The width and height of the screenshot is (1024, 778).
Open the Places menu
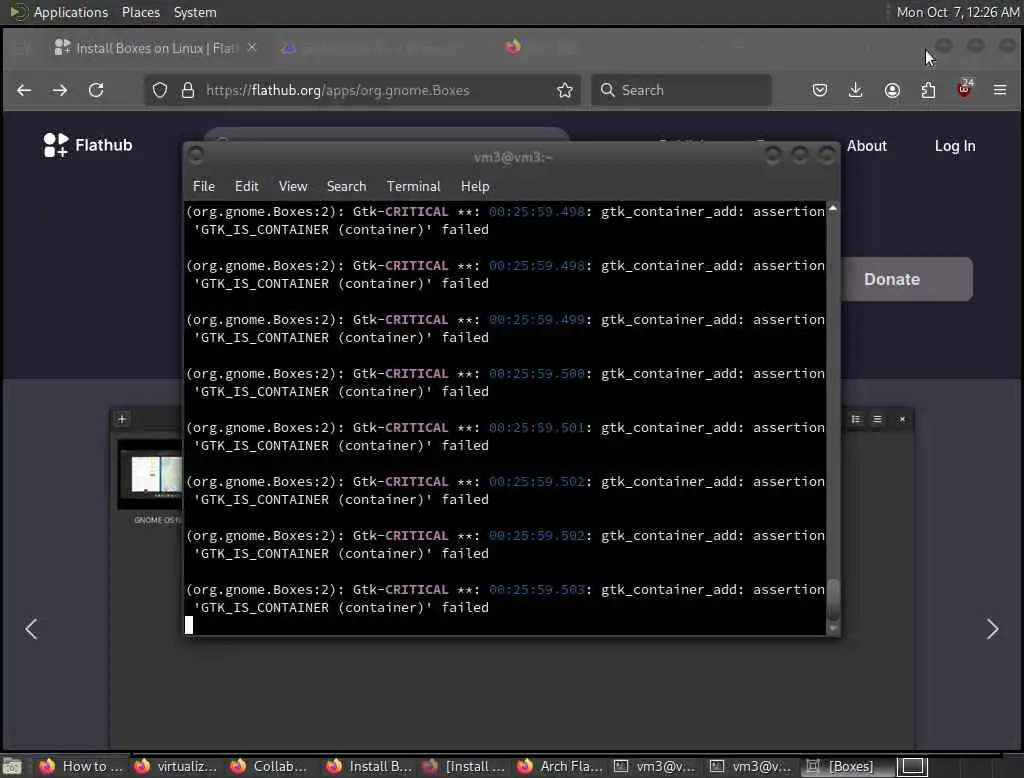[x=140, y=12]
